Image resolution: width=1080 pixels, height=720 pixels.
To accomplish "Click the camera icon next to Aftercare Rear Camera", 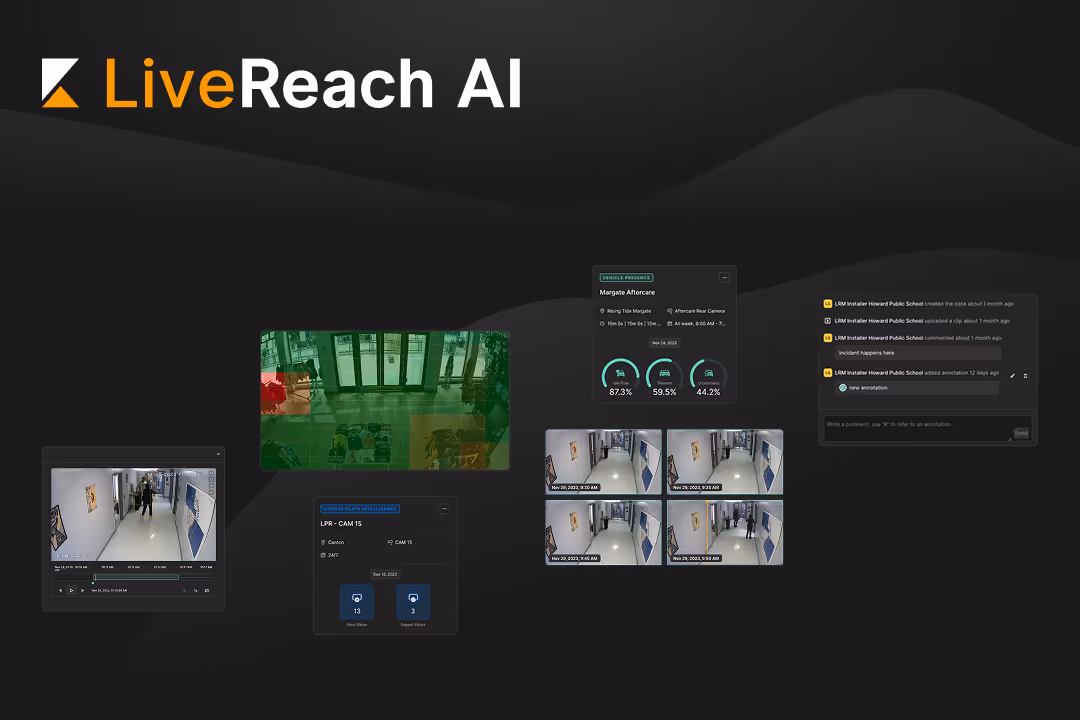I will point(670,311).
